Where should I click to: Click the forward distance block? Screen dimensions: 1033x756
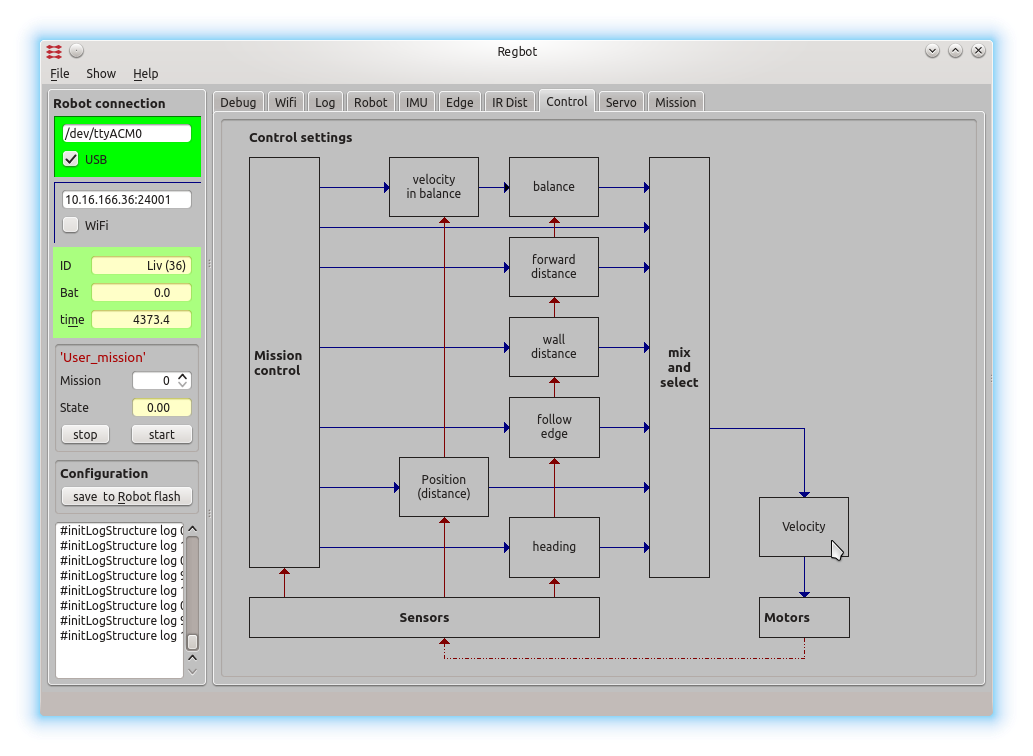tap(553, 267)
